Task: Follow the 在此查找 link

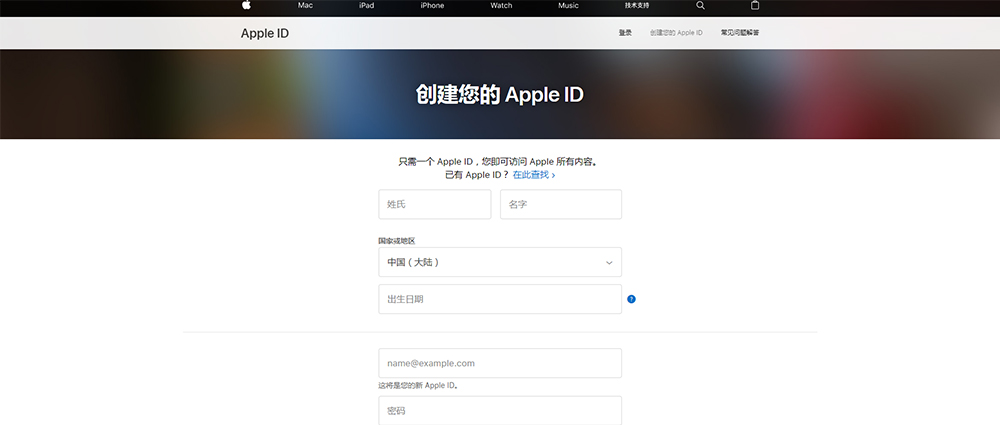Action: (x=534, y=175)
